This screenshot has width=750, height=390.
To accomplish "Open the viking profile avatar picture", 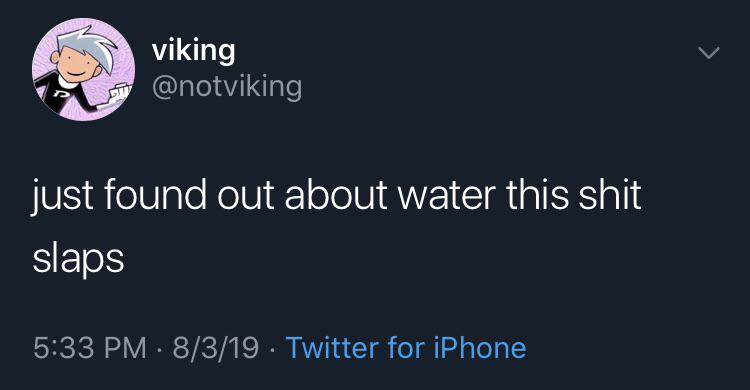I will click(x=83, y=69).
